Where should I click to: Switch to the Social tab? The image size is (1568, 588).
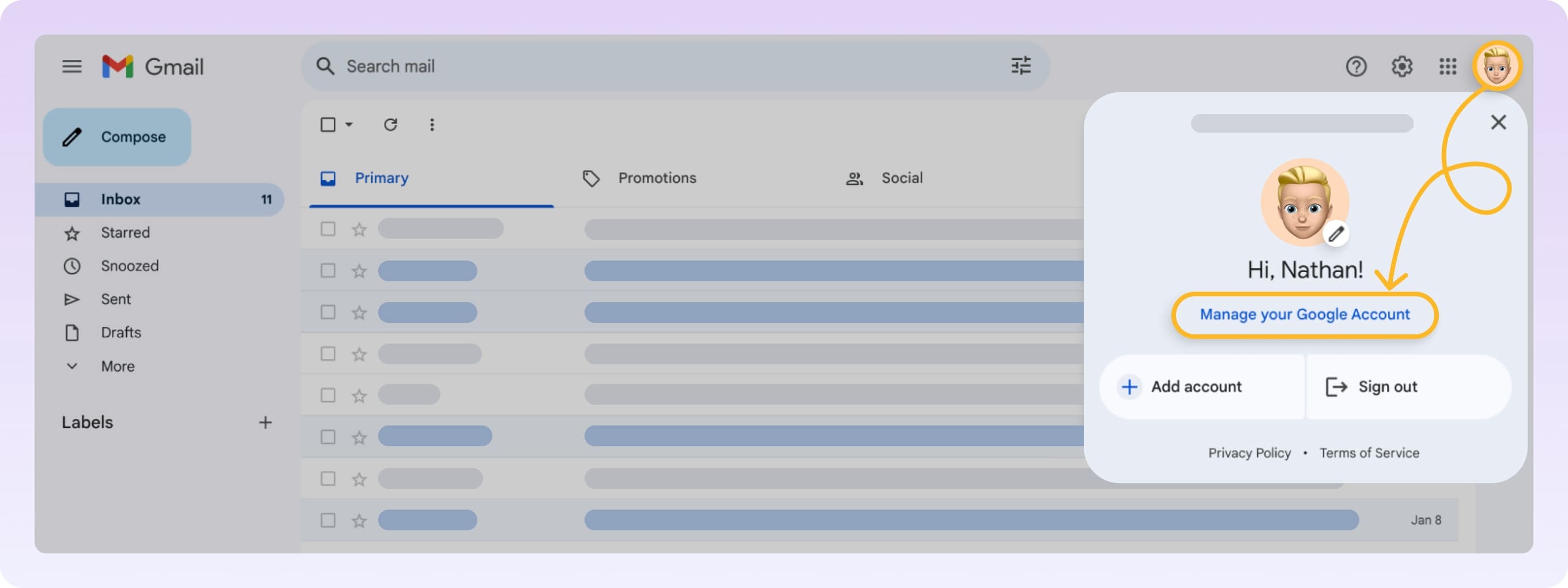click(902, 178)
